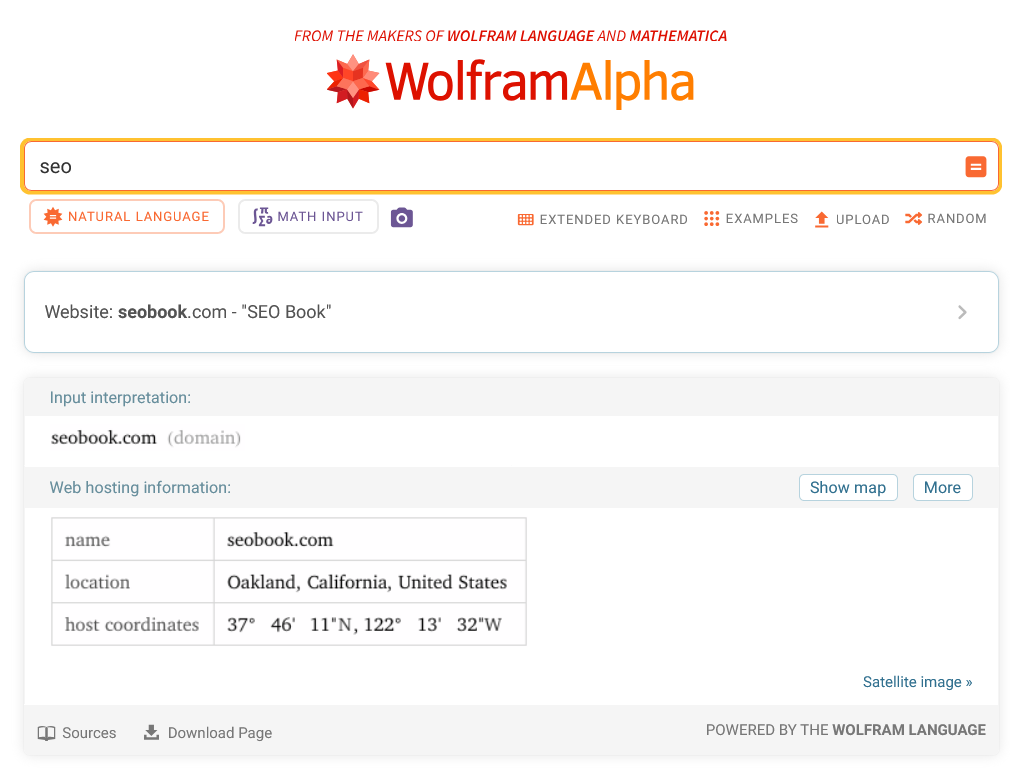Click the Web hosting information heading
Viewport: 1010px width, 768px height.
(x=140, y=488)
